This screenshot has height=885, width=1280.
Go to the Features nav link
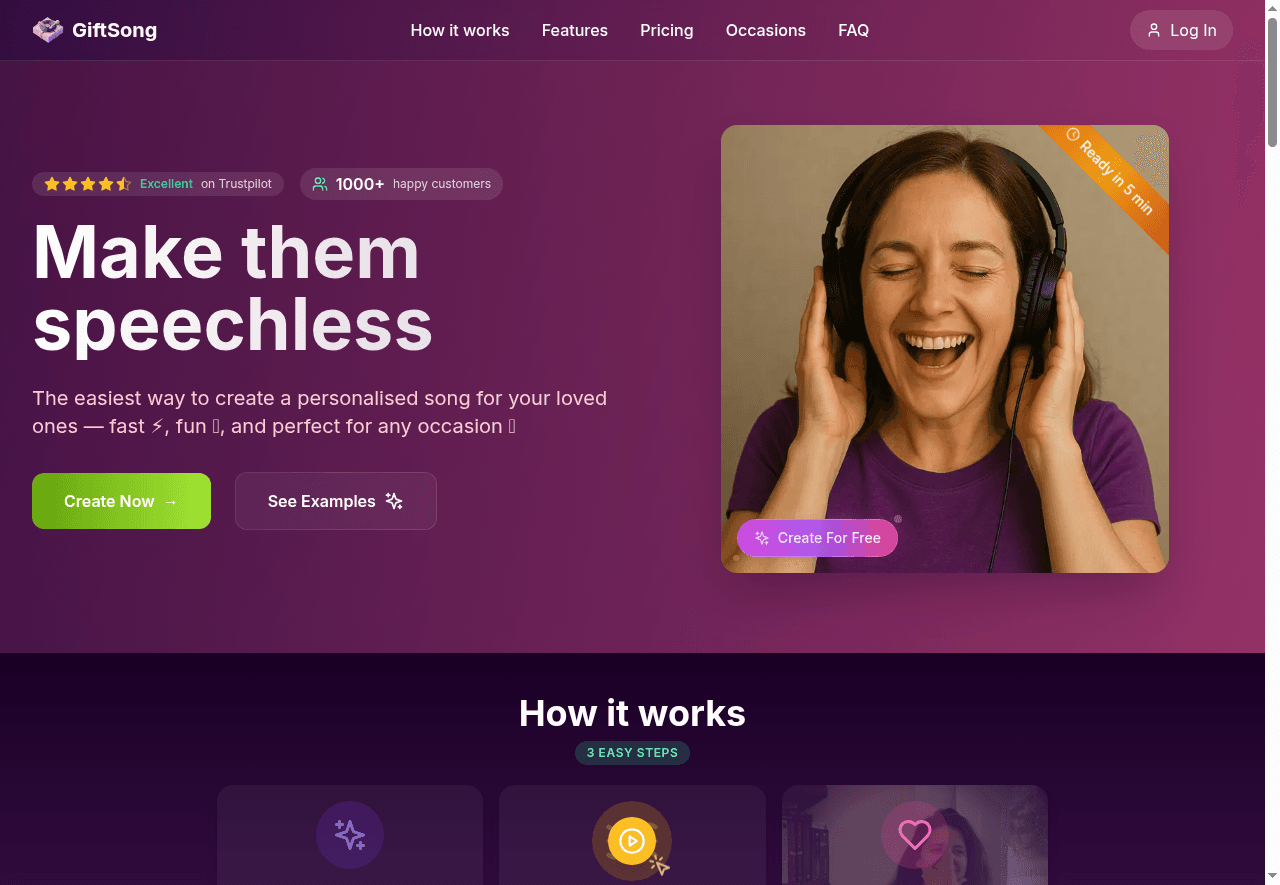(575, 30)
